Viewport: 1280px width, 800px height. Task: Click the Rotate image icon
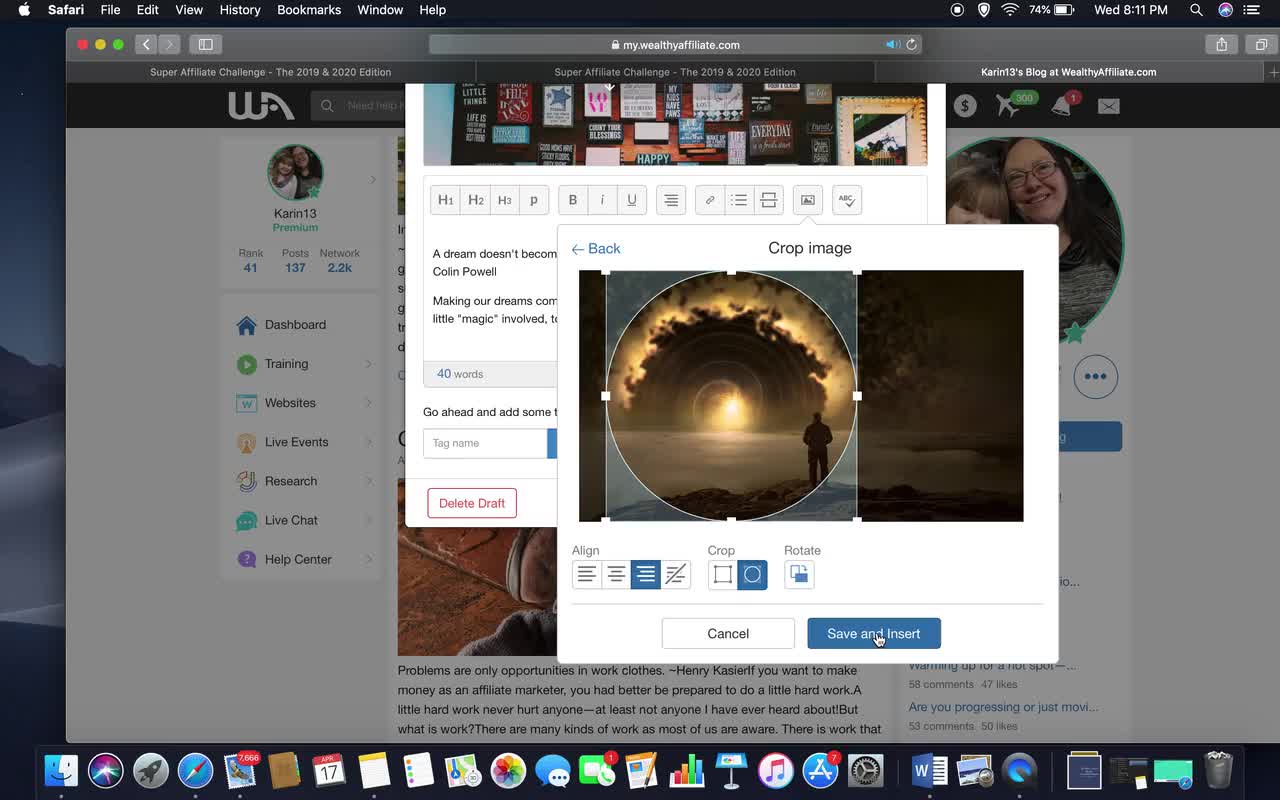[x=798, y=574]
